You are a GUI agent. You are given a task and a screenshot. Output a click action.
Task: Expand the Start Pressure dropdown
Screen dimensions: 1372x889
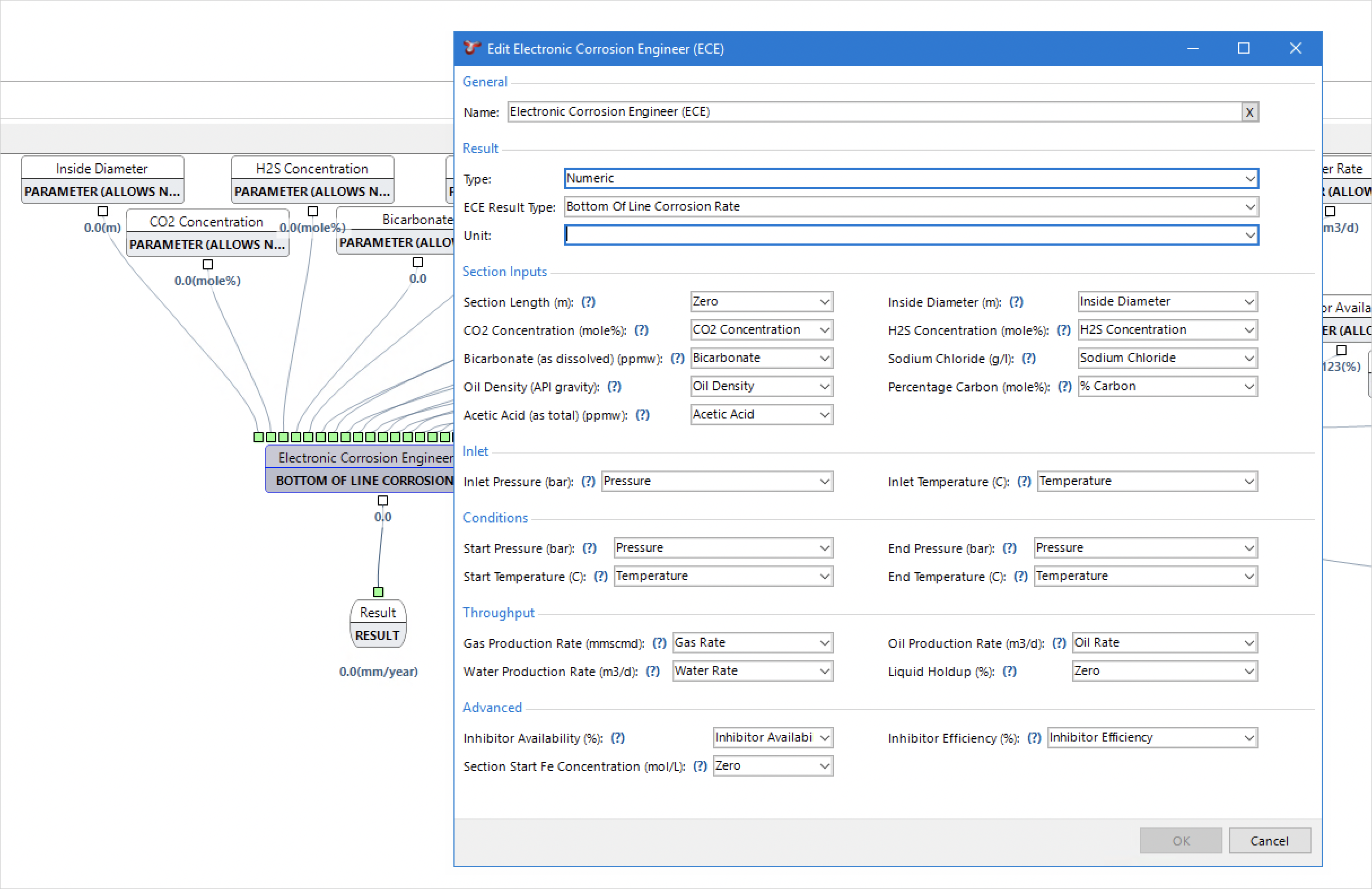click(824, 548)
